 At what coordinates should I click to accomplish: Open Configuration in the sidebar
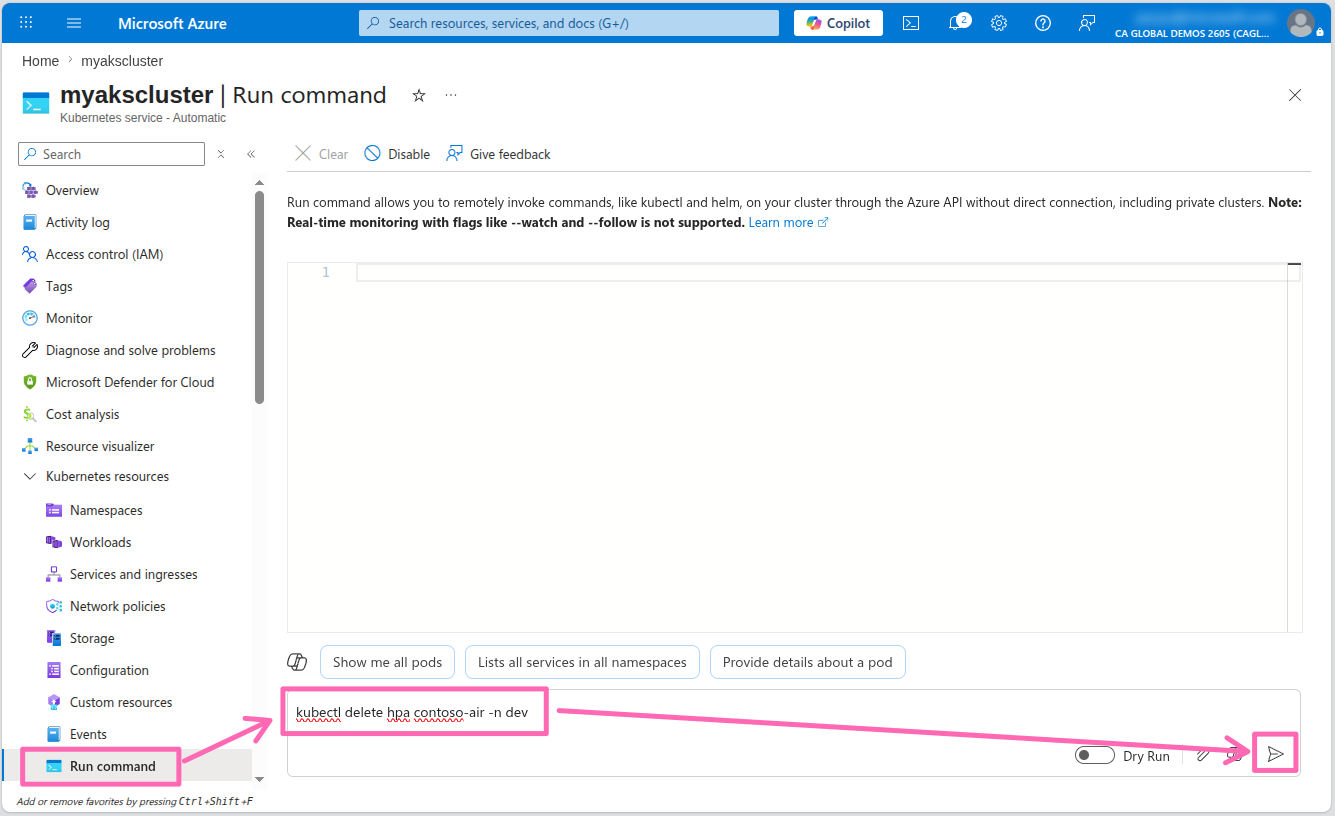109,670
